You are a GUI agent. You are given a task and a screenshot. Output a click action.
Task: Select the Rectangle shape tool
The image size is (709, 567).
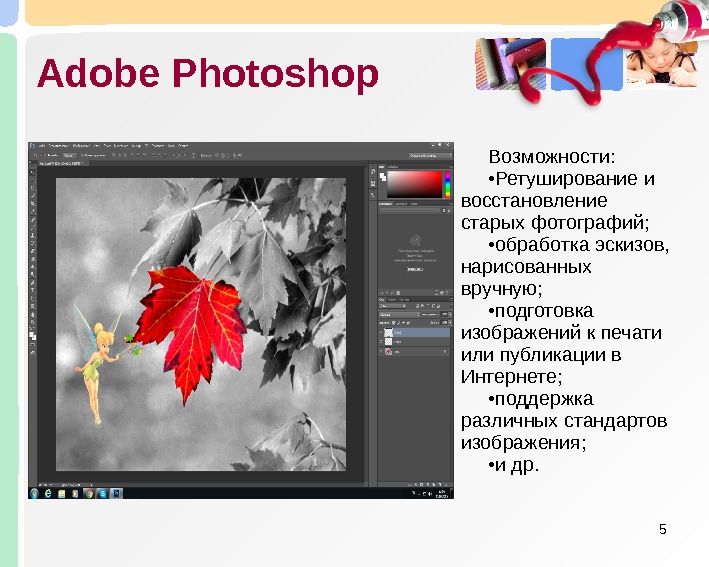tap(35, 306)
